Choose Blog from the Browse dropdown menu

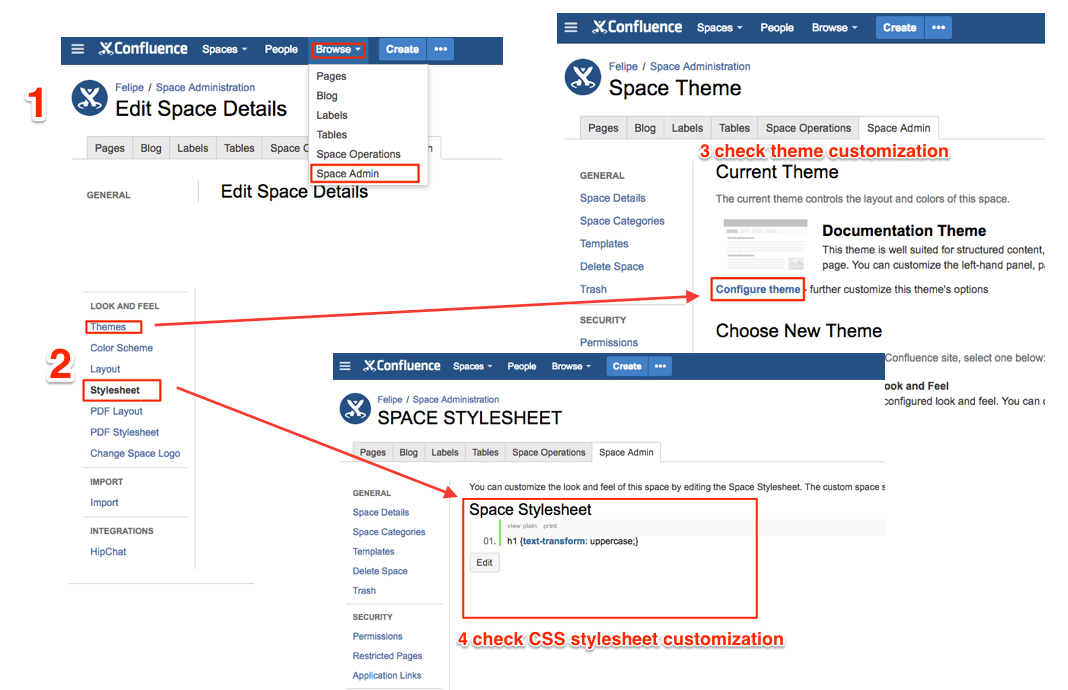click(x=327, y=95)
